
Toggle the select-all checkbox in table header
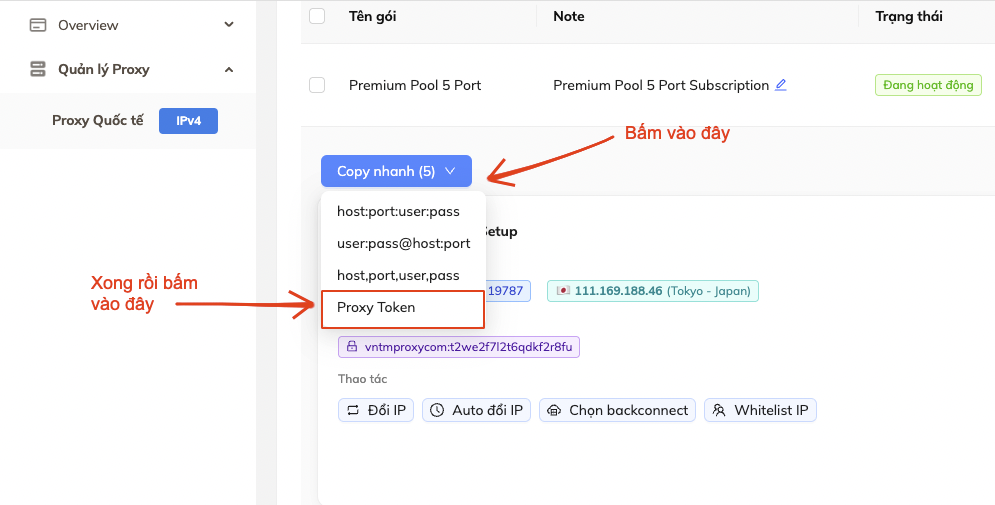[x=317, y=16]
